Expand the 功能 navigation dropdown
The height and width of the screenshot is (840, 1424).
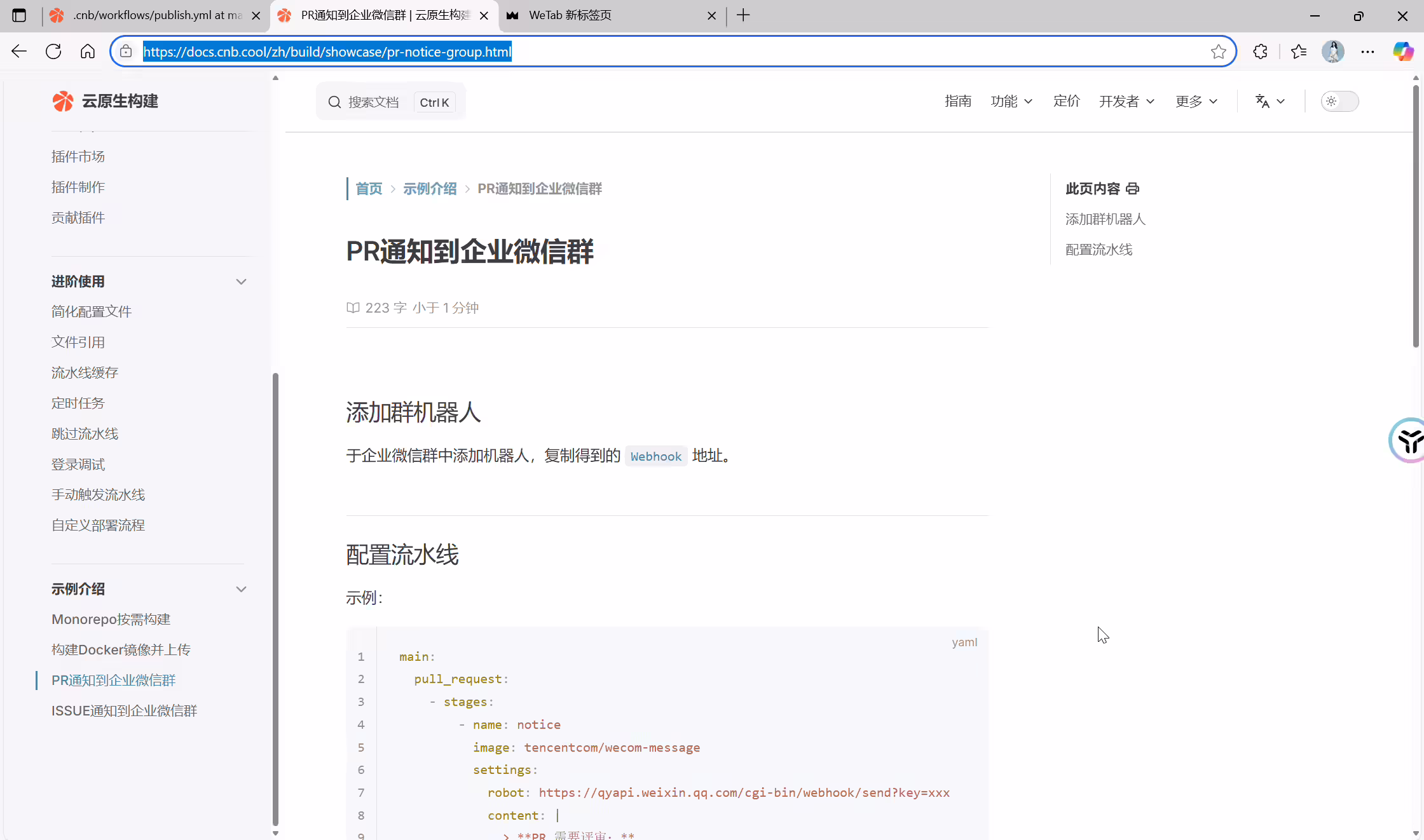(1011, 102)
